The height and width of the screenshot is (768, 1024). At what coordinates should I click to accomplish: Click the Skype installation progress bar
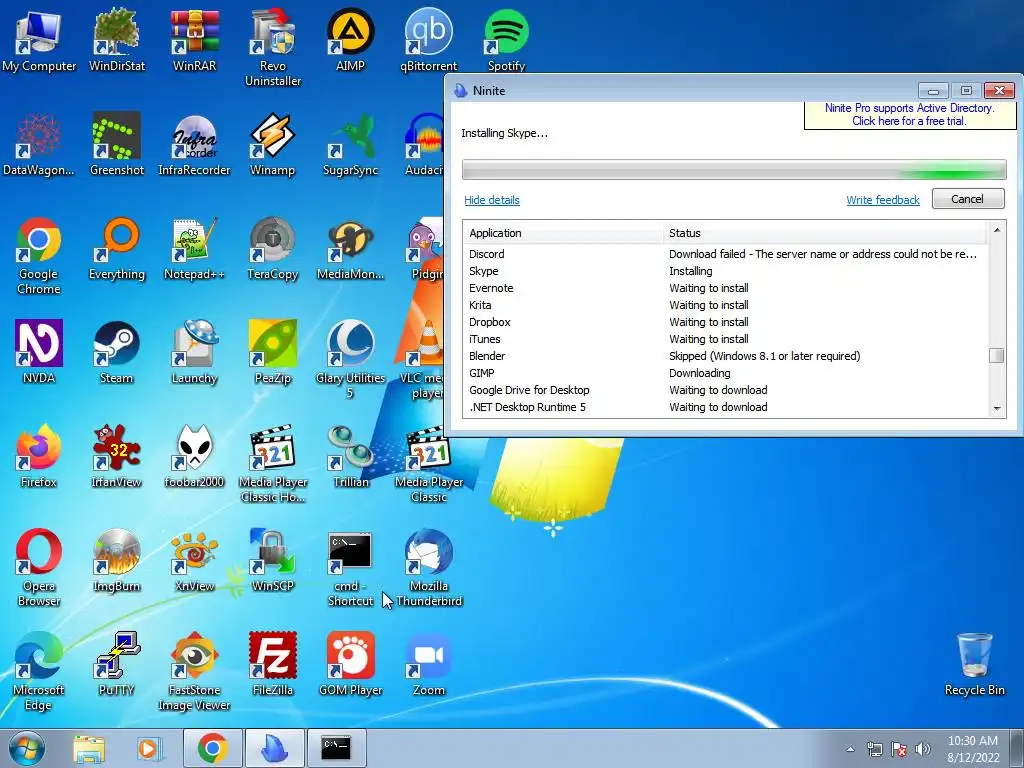coord(734,169)
